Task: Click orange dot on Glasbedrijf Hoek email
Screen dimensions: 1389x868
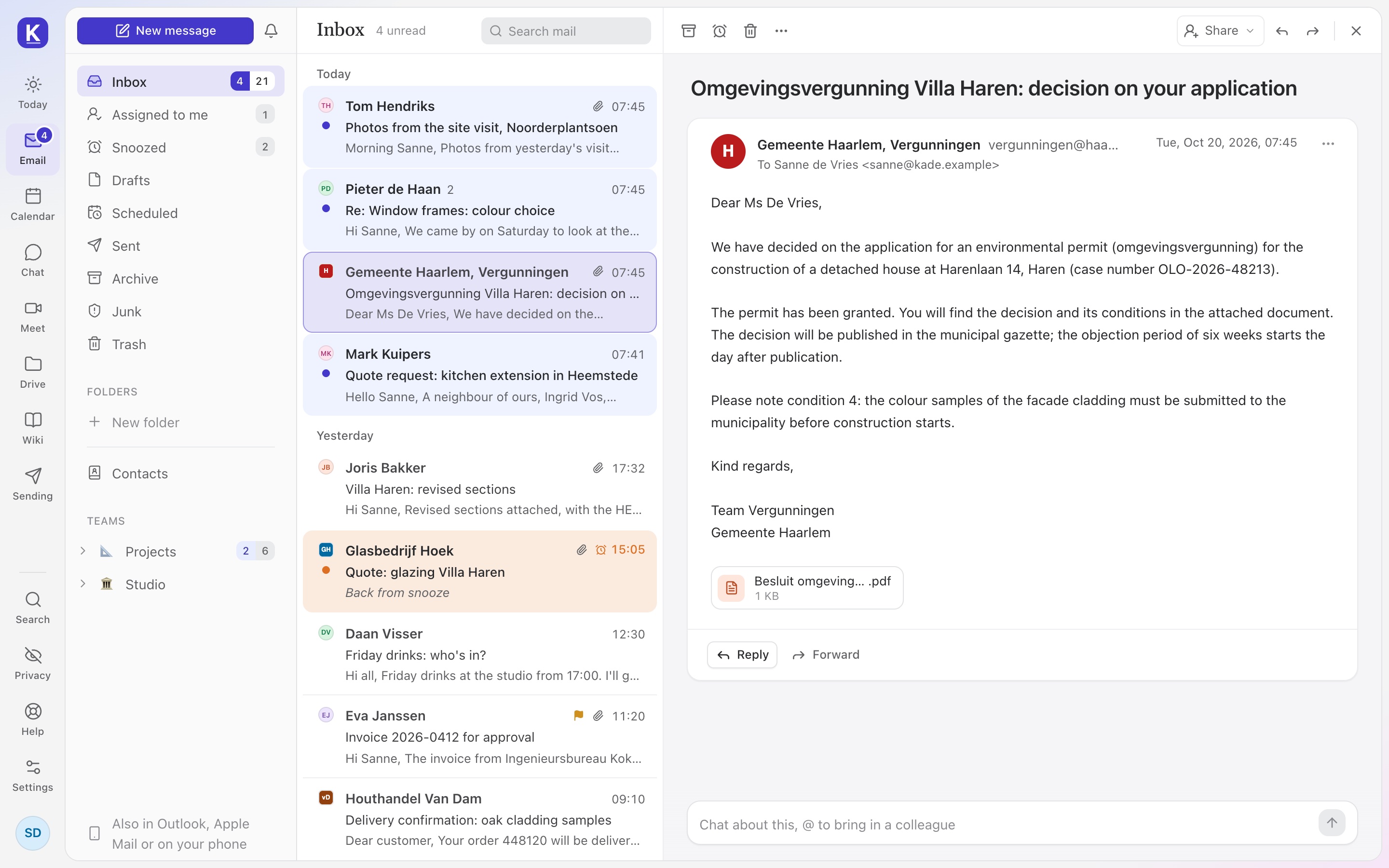Action: (326, 570)
